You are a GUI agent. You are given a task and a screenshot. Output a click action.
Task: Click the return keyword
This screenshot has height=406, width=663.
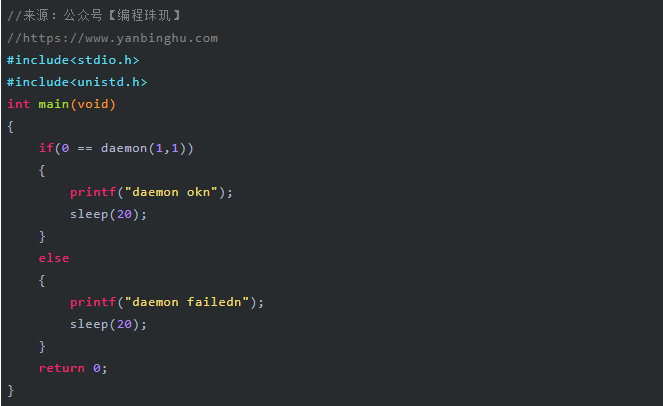(x=62, y=368)
